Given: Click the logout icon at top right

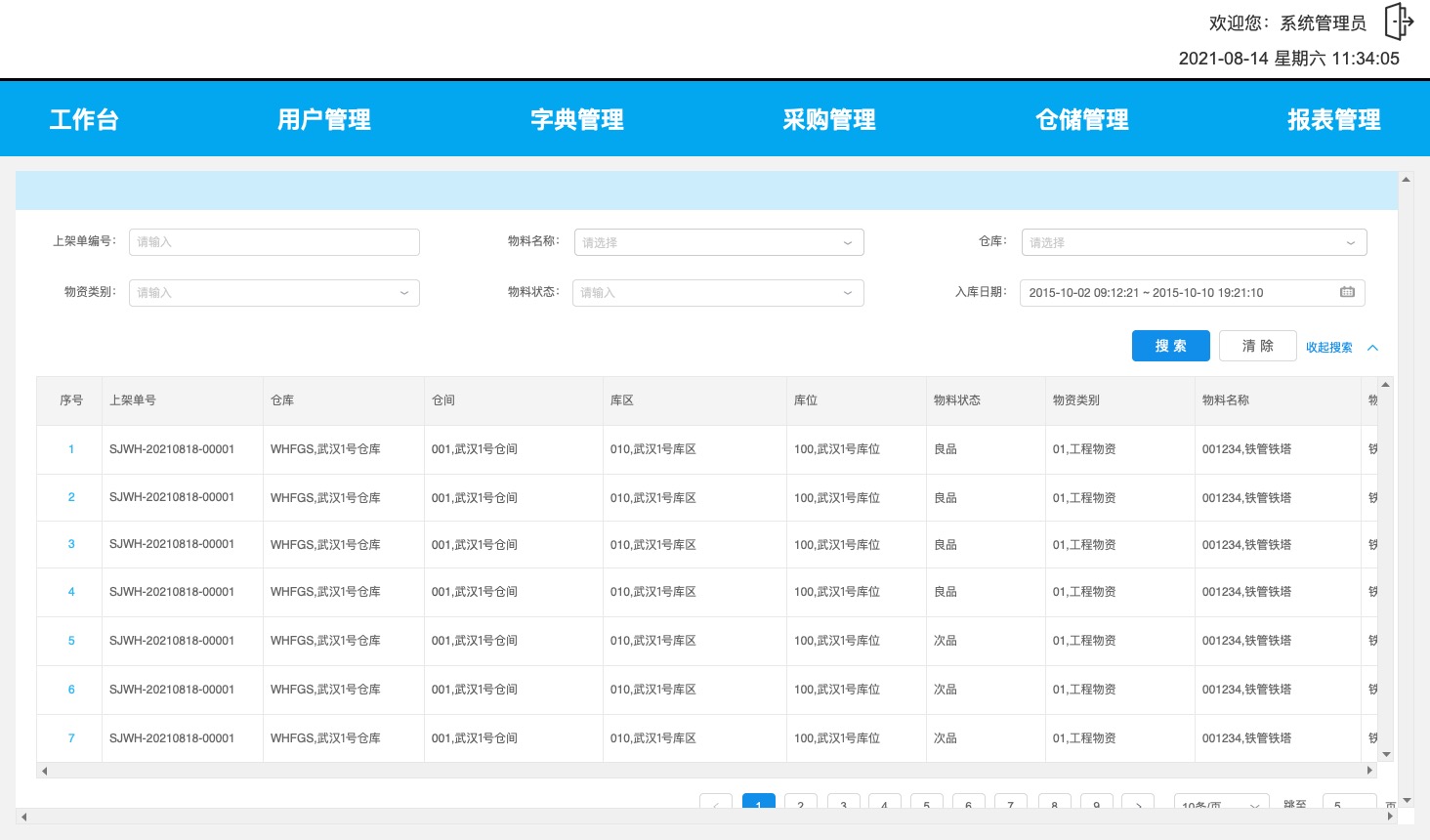Looking at the screenshot, I should 1399,21.
